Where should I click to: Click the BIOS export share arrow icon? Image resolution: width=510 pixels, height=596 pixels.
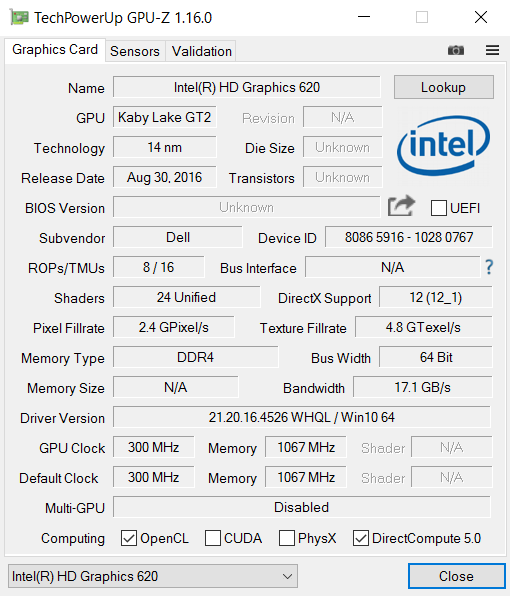pyautogui.click(x=401, y=206)
